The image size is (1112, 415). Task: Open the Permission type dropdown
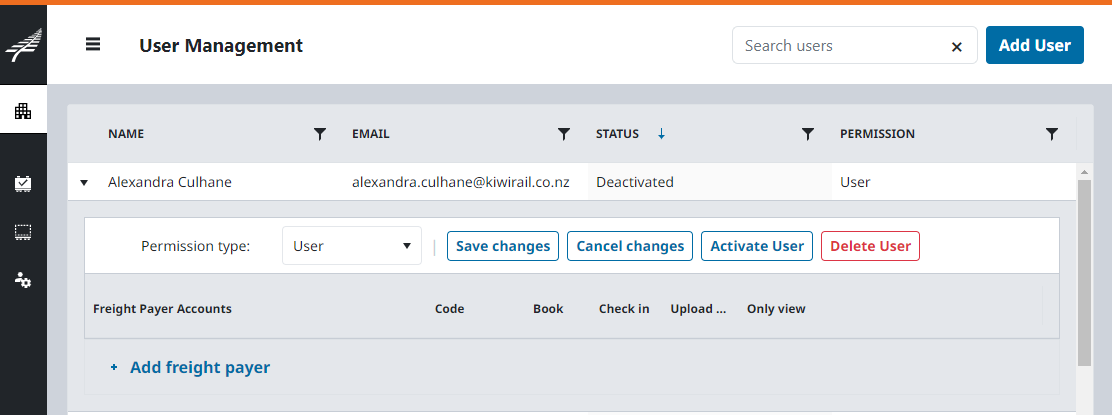352,246
